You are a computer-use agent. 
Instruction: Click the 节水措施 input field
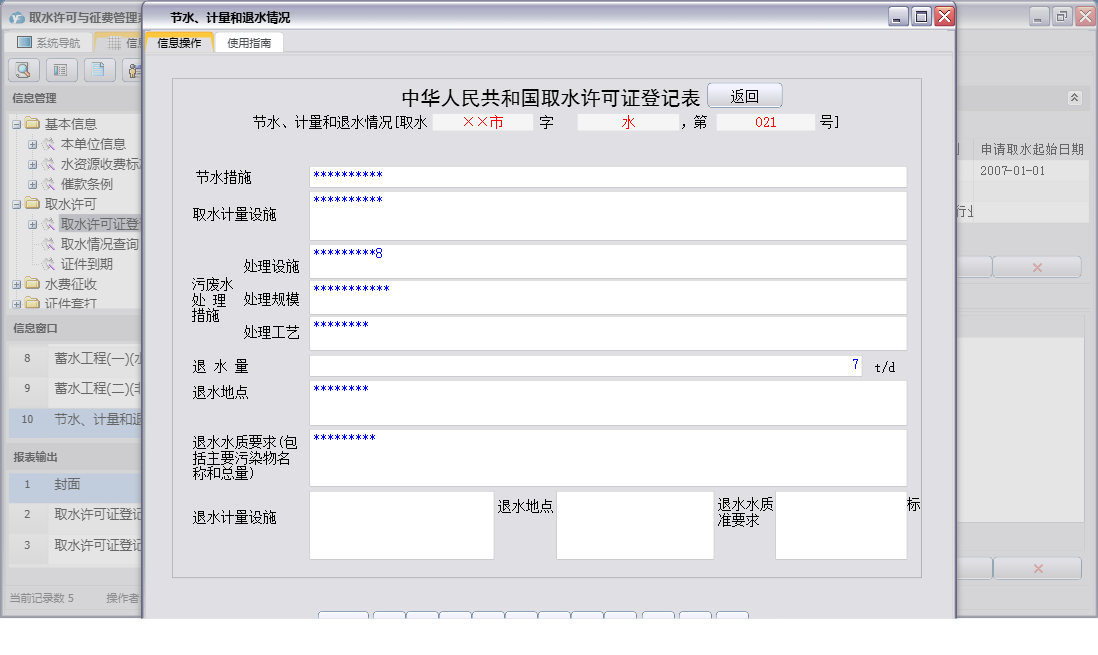(x=607, y=177)
